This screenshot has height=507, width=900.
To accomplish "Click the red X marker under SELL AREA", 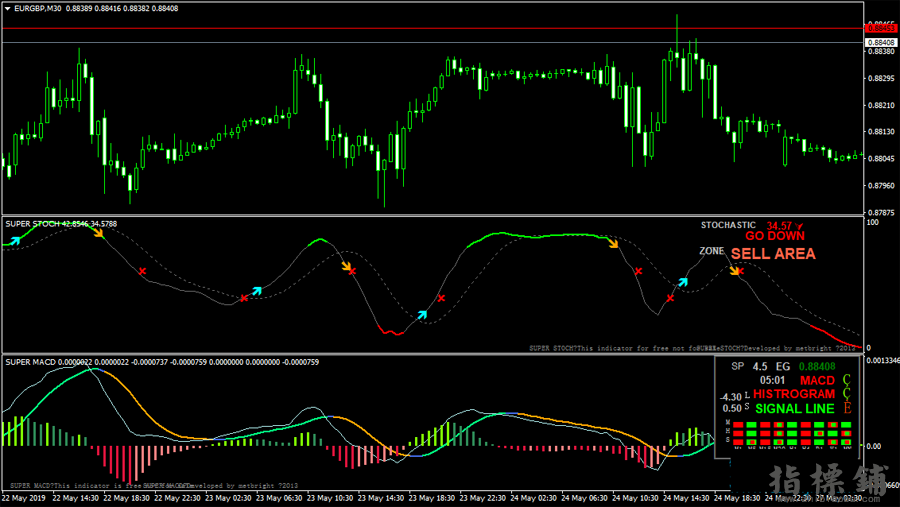I will [740, 271].
